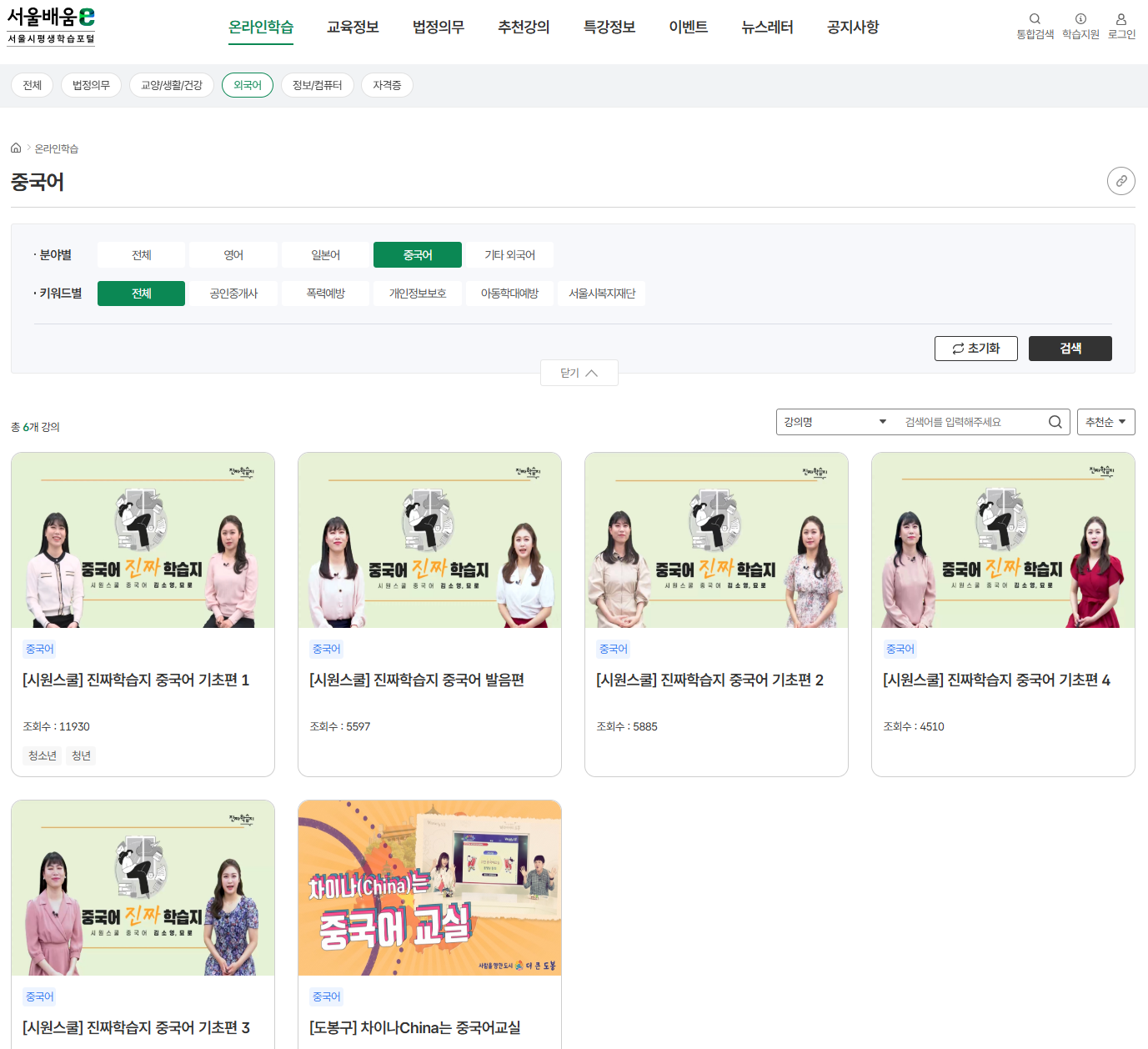Open title link [도봉구] 차이나China는 중국어교실
Screen dimensions: 1148x1049
415,1028
